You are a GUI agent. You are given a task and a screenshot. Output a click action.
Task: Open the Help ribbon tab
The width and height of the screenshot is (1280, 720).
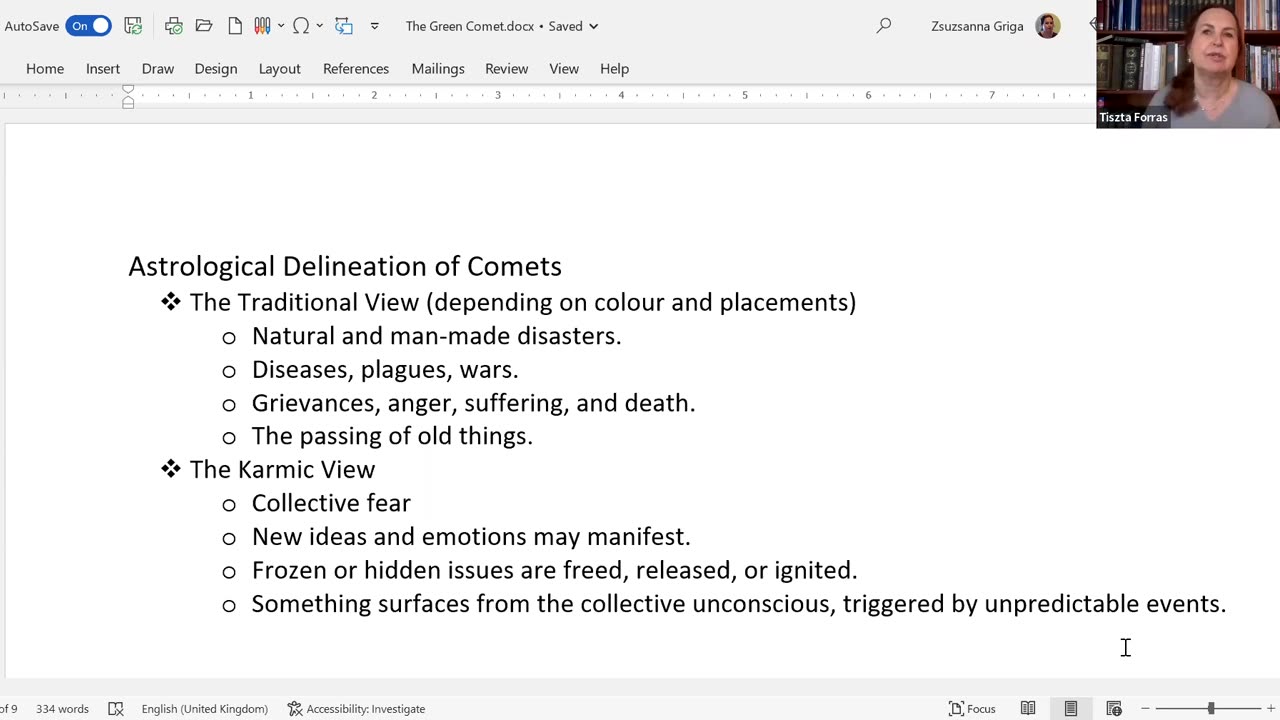(614, 68)
